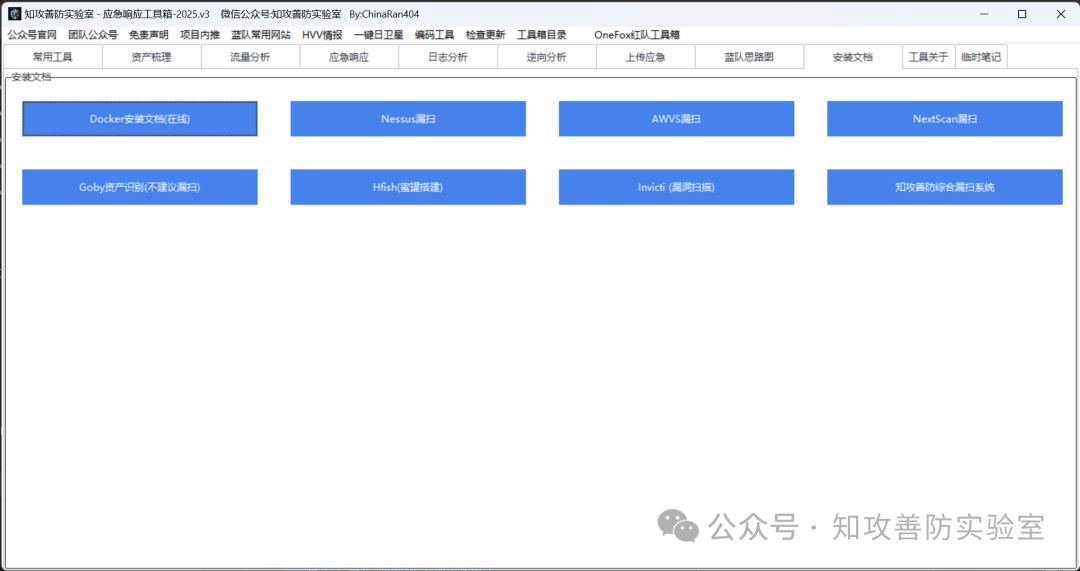Switch to the 蓝队思路图 tab
Viewport: 1080px width, 571px height.
pyautogui.click(x=749, y=57)
